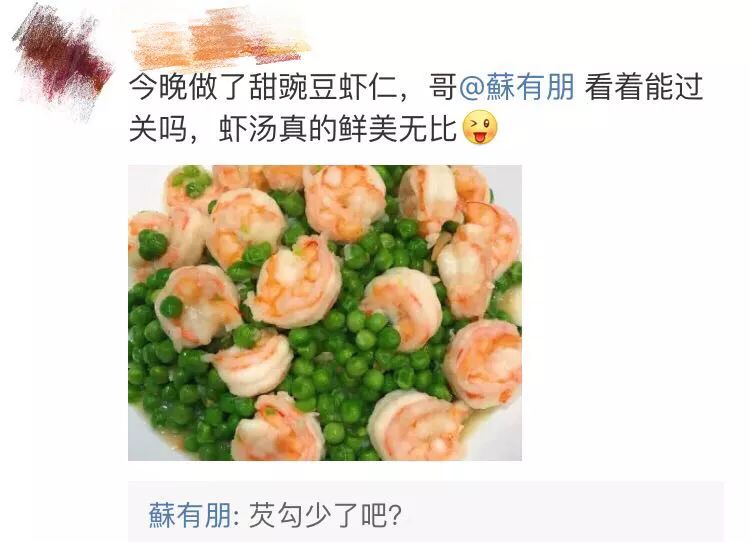Viewport: 750px width, 542px height.
Task: Click the word 虾仁 before the comma
Action: (x=367, y=87)
